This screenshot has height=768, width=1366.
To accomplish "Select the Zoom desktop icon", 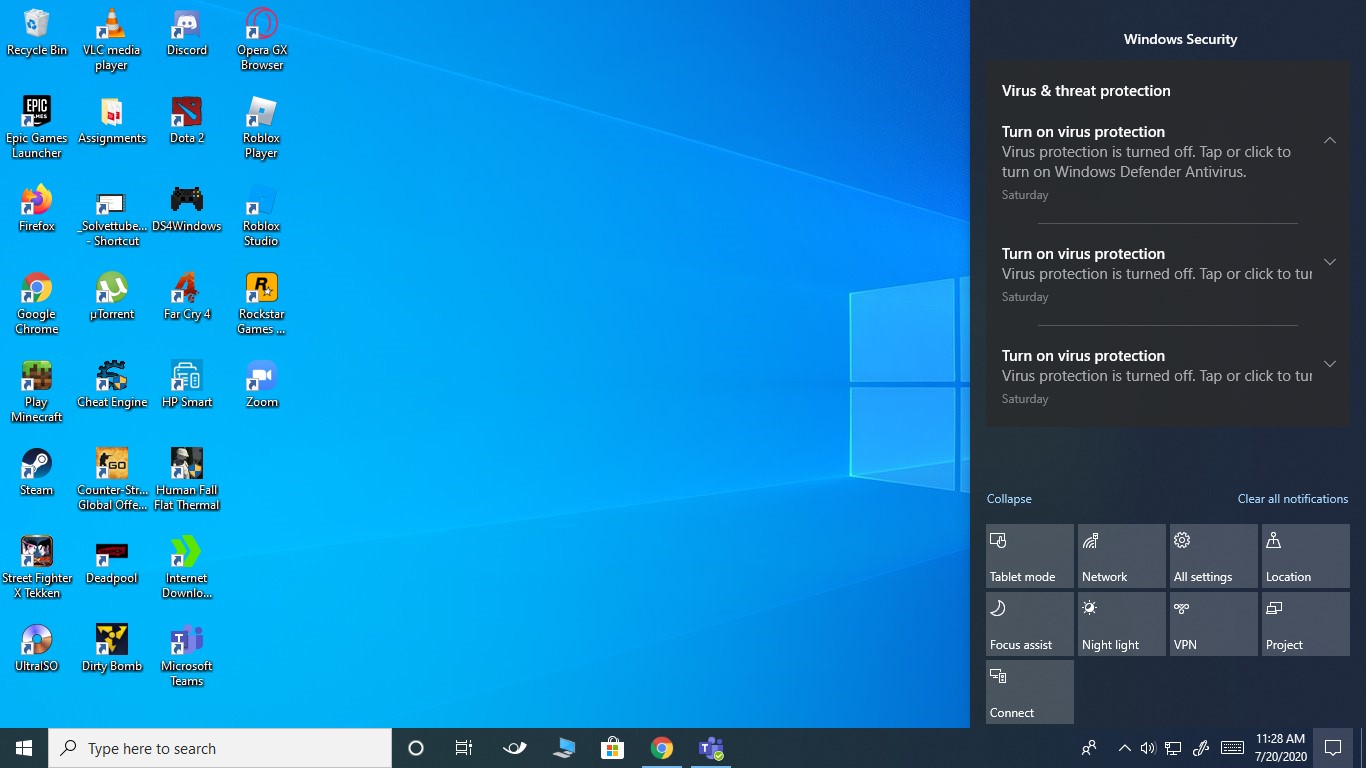I will point(261,385).
